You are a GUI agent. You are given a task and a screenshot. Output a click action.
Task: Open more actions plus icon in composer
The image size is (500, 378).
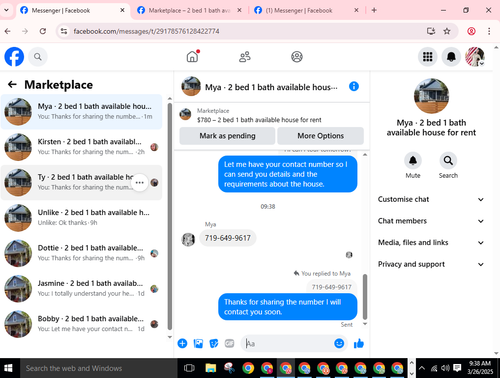(x=182, y=343)
